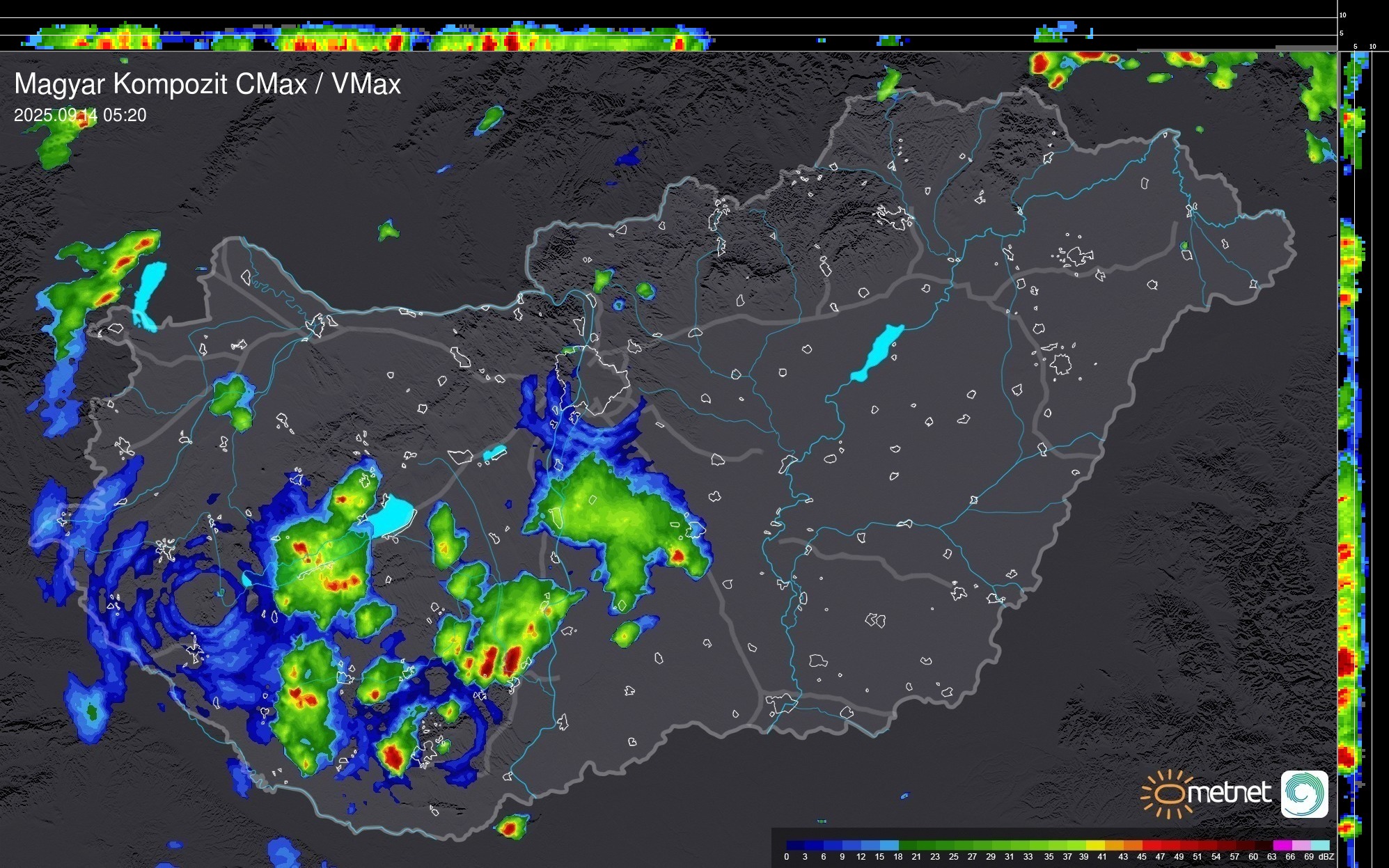Click the teal swirl logo icon
1389x868 pixels.
pyautogui.click(x=1304, y=794)
